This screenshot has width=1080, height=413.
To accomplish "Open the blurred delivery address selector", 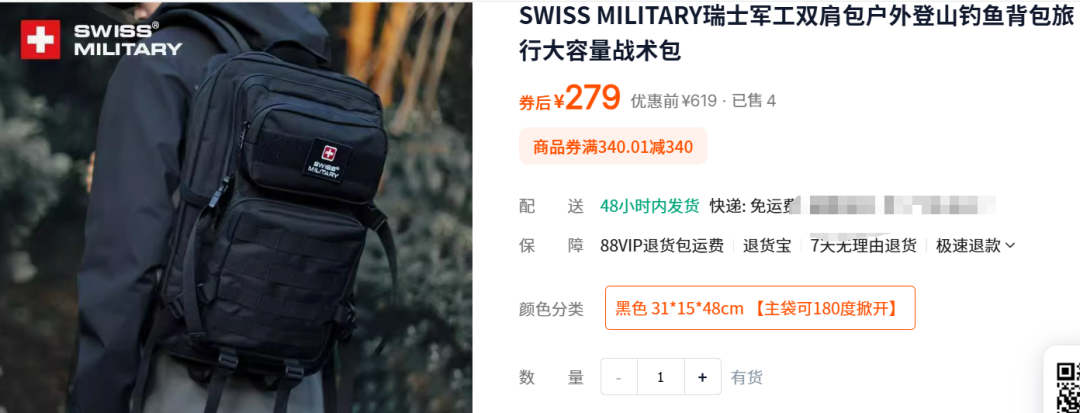I will (x=901, y=204).
